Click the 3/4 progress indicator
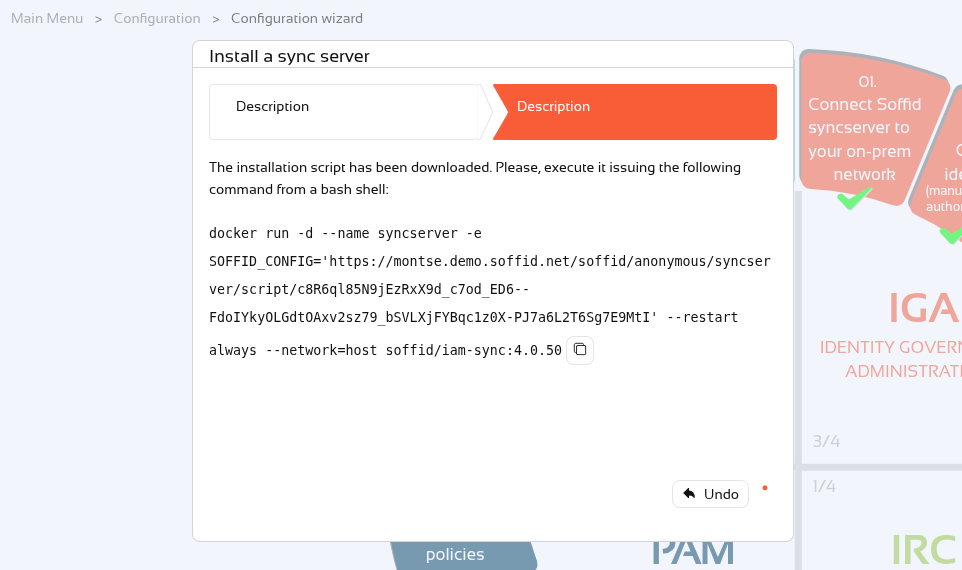 click(x=826, y=441)
